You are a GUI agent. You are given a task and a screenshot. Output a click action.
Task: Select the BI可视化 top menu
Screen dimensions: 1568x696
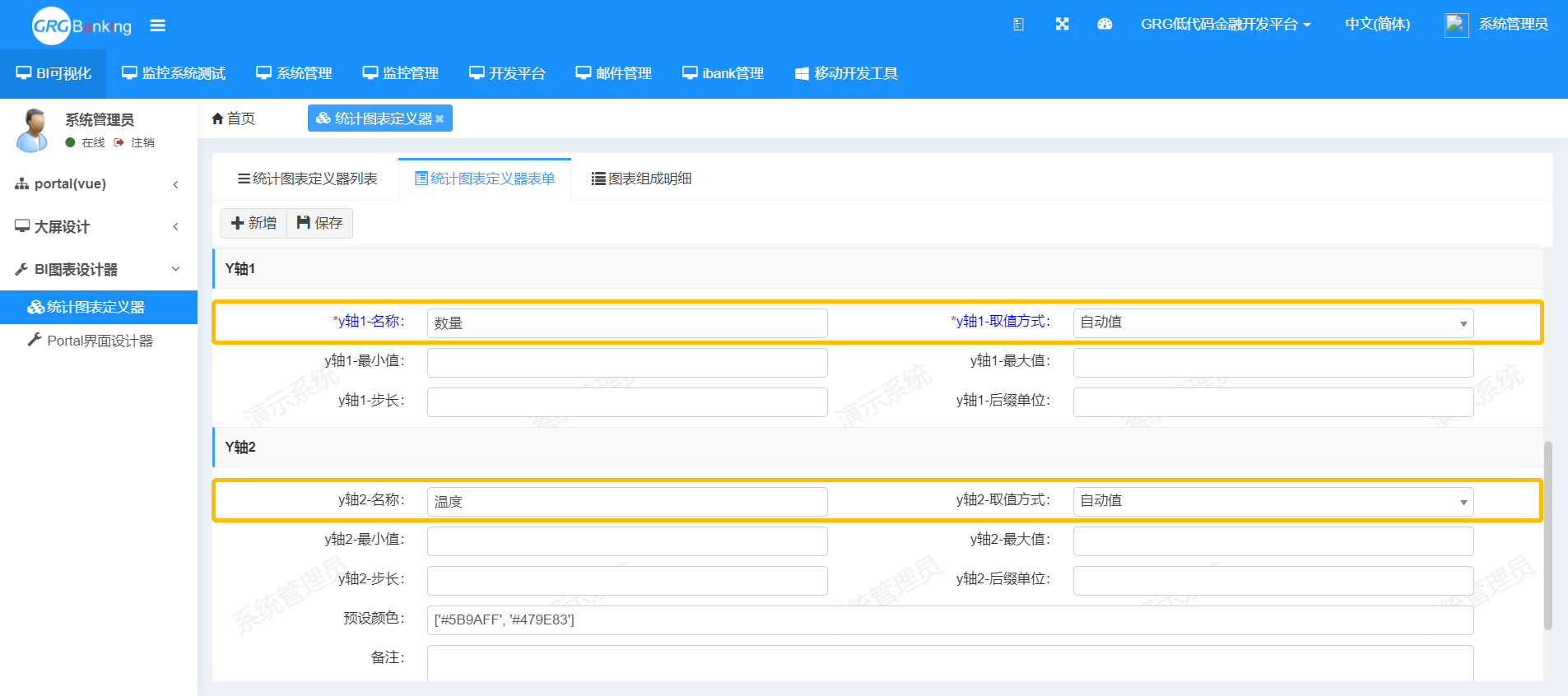tap(54, 73)
